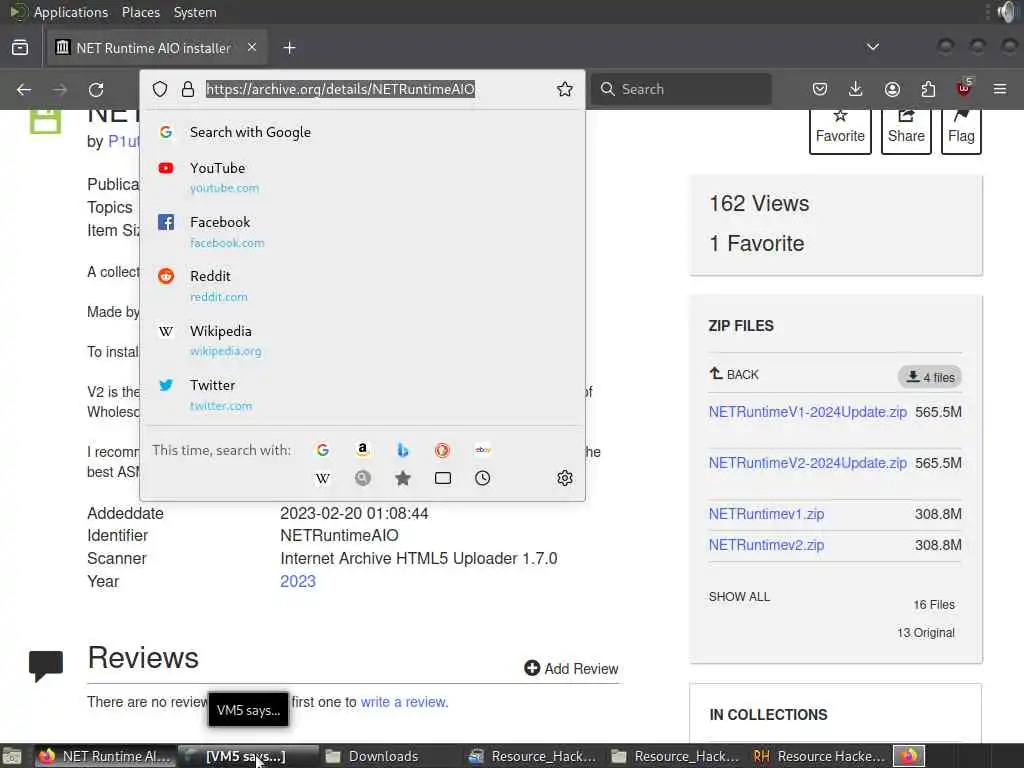Download NETRuntimev1.zip
Image resolution: width=1024 pixels, height=768 pixels.
pos(767,514)
